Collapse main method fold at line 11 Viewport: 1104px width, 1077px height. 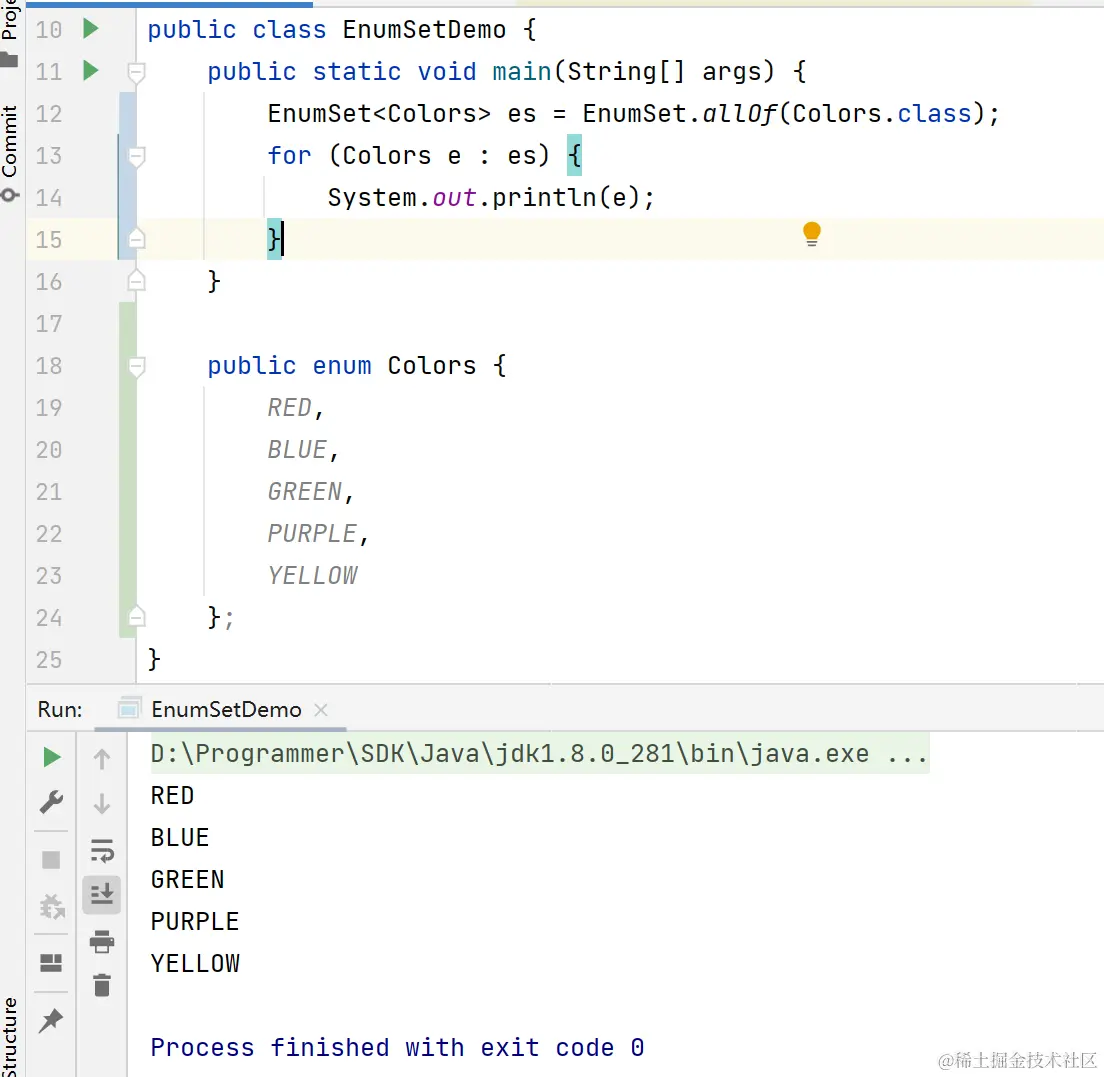137,71
